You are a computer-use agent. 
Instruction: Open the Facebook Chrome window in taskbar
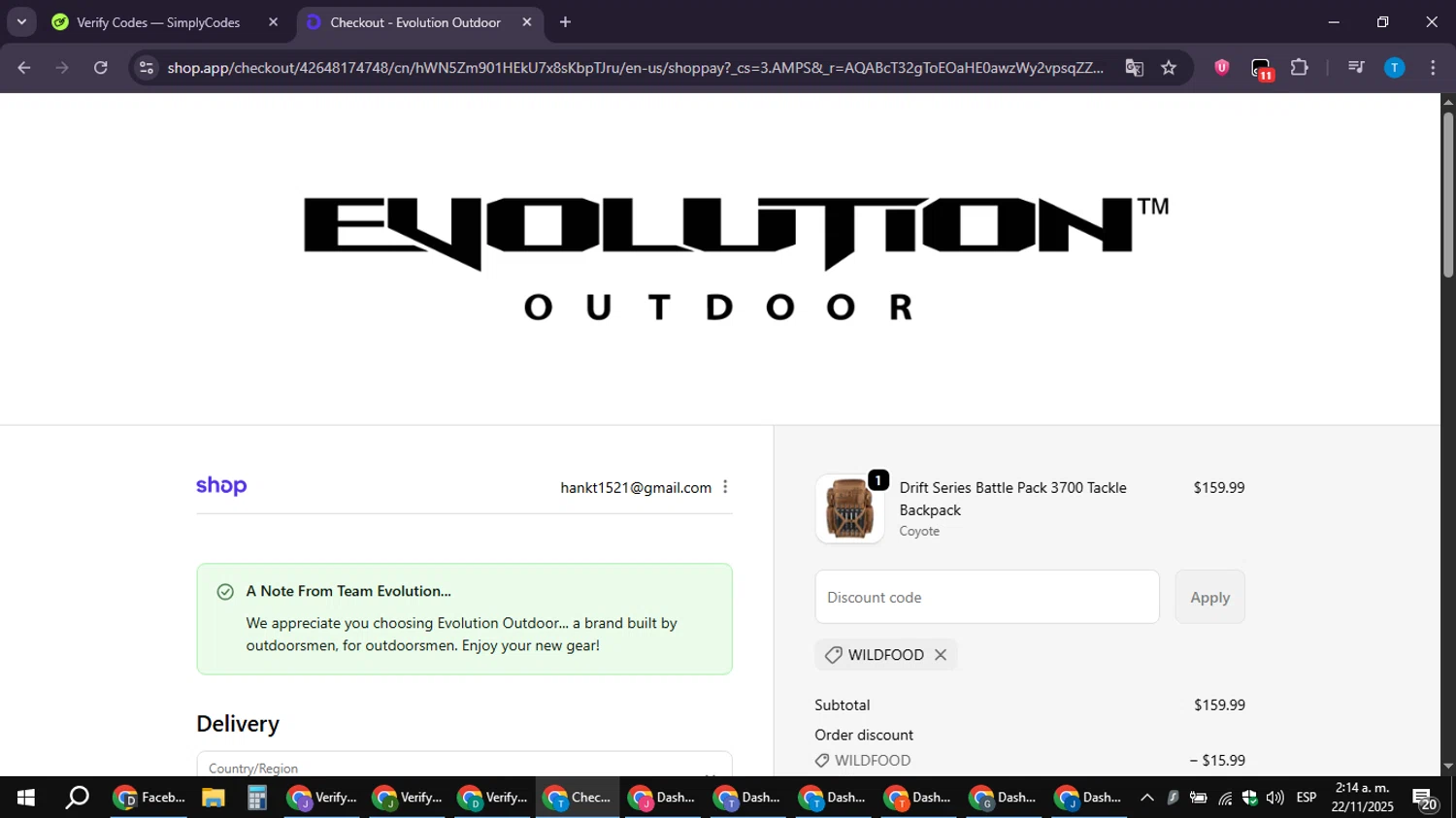149,798
